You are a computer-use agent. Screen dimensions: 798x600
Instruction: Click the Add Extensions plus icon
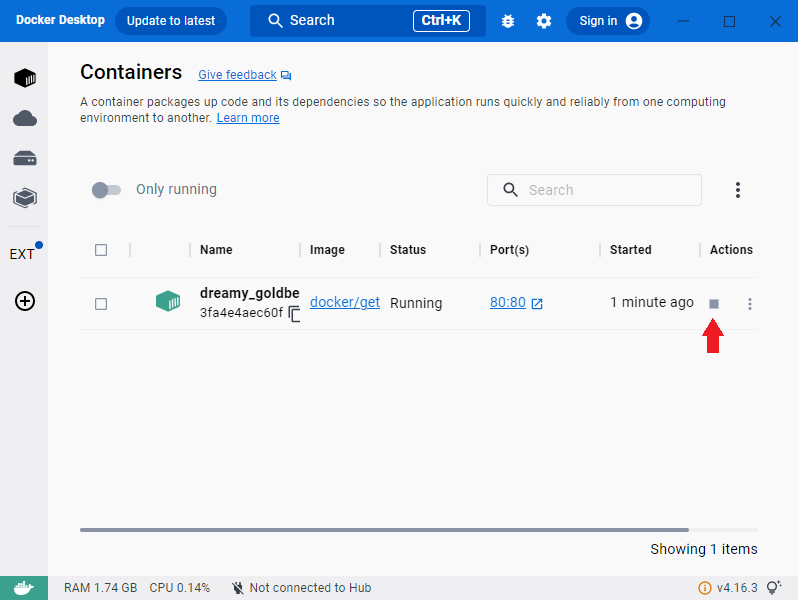pyautogui.click(x=24, y=301)
